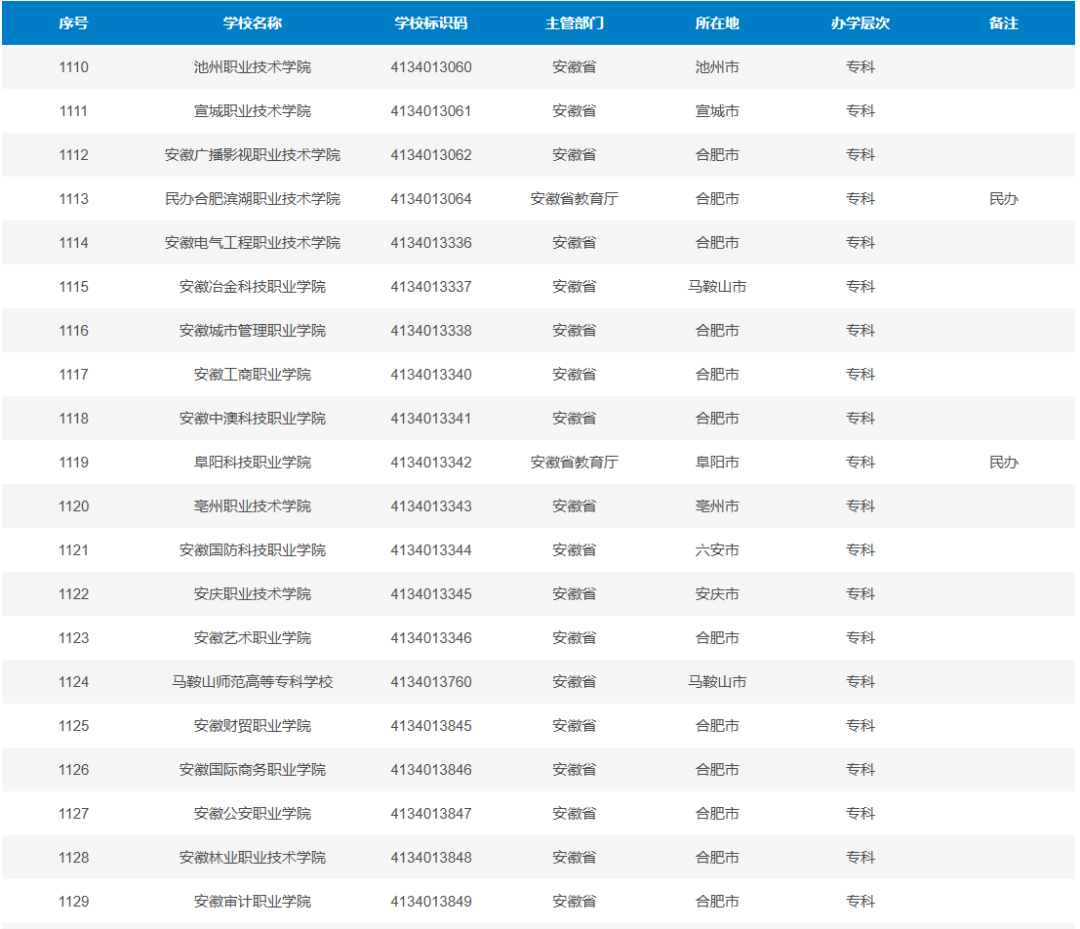Select school name 池州职业技术学院

(252, 67)
